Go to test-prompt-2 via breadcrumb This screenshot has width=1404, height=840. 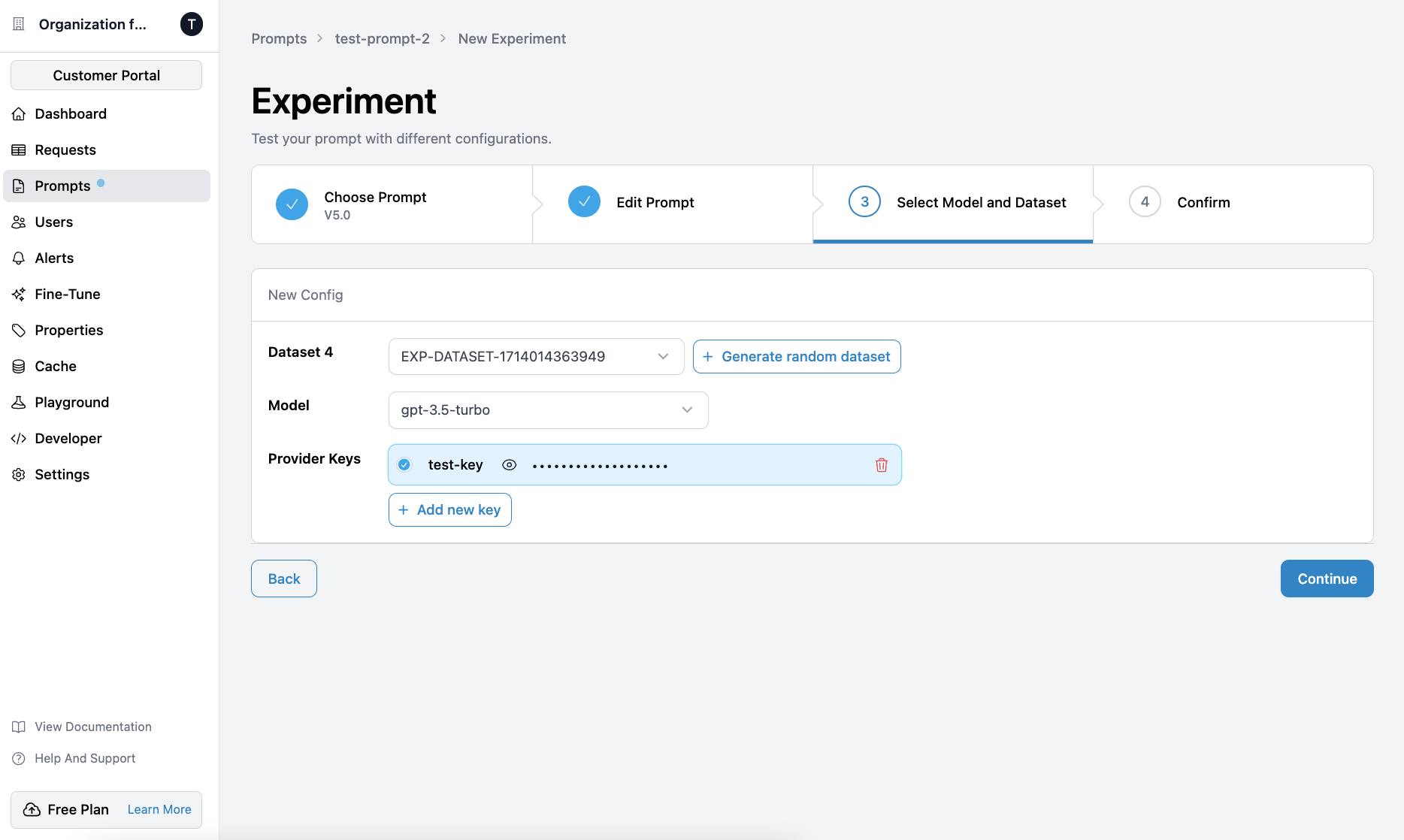click(382, 38)
